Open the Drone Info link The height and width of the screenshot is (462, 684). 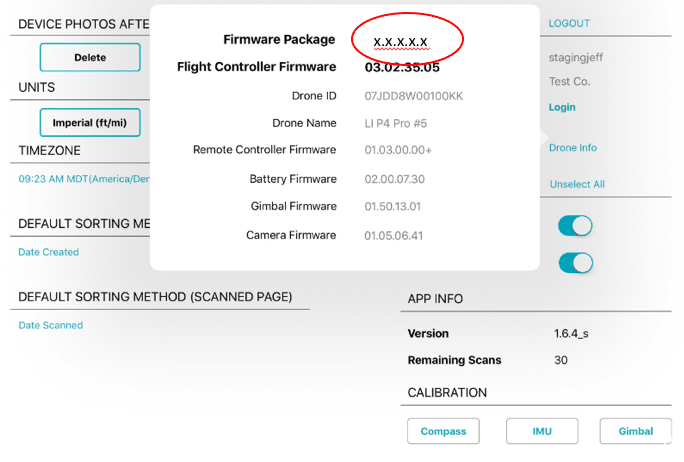(x=572, y=148)
